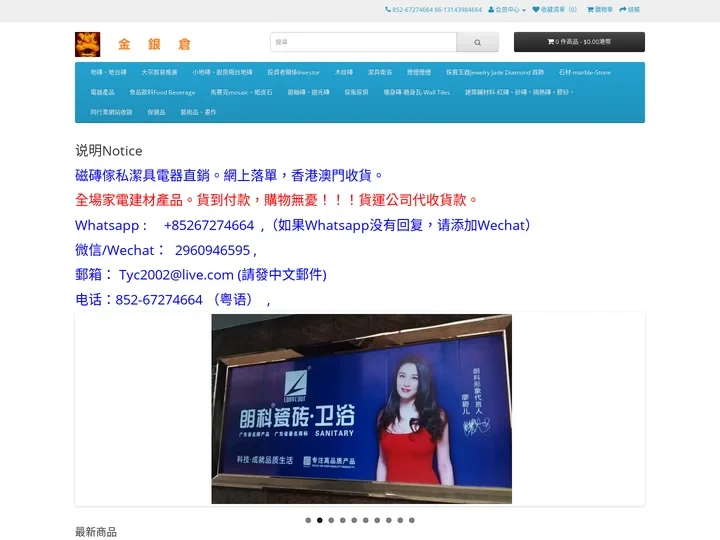Open the 地磚、地台磚 category

click(108, 72)
